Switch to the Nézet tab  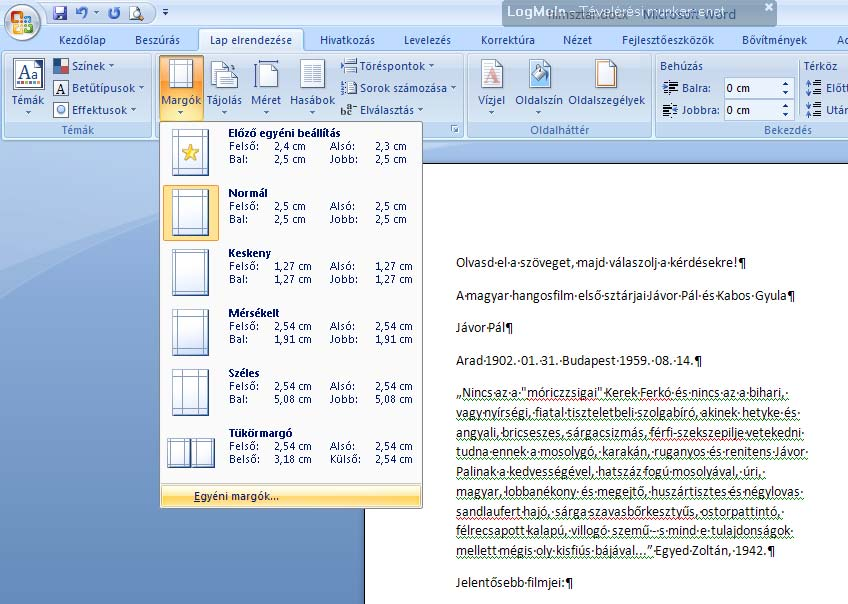coord(577,40)
